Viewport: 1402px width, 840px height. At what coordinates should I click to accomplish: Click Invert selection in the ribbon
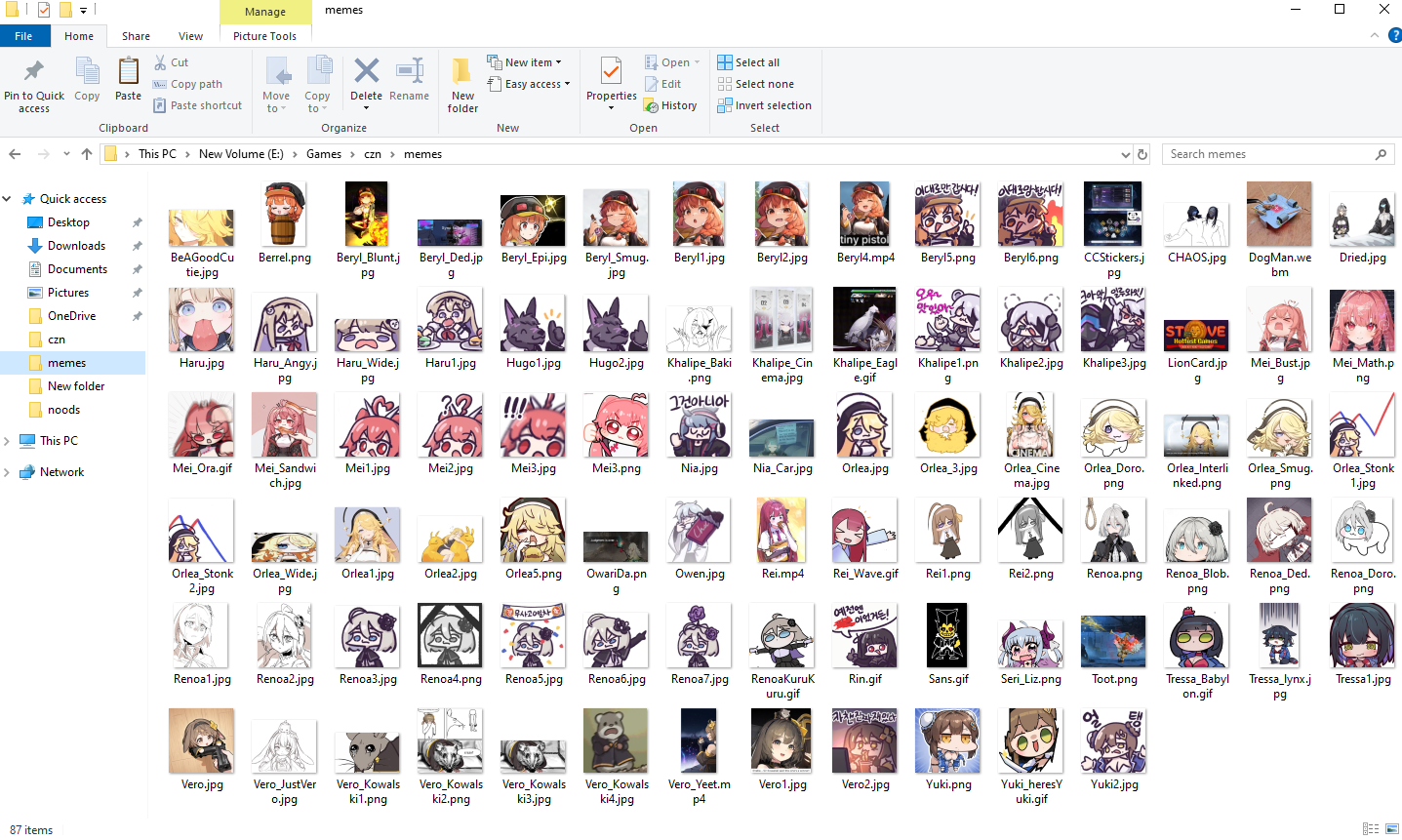[764, 105]
